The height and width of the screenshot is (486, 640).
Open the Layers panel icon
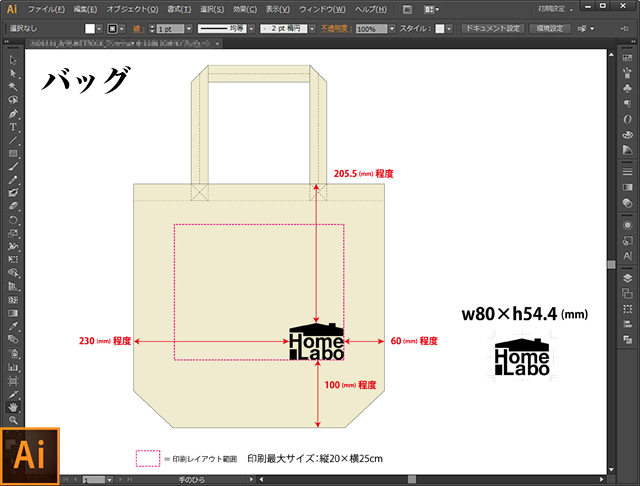[x=627, y=278]
